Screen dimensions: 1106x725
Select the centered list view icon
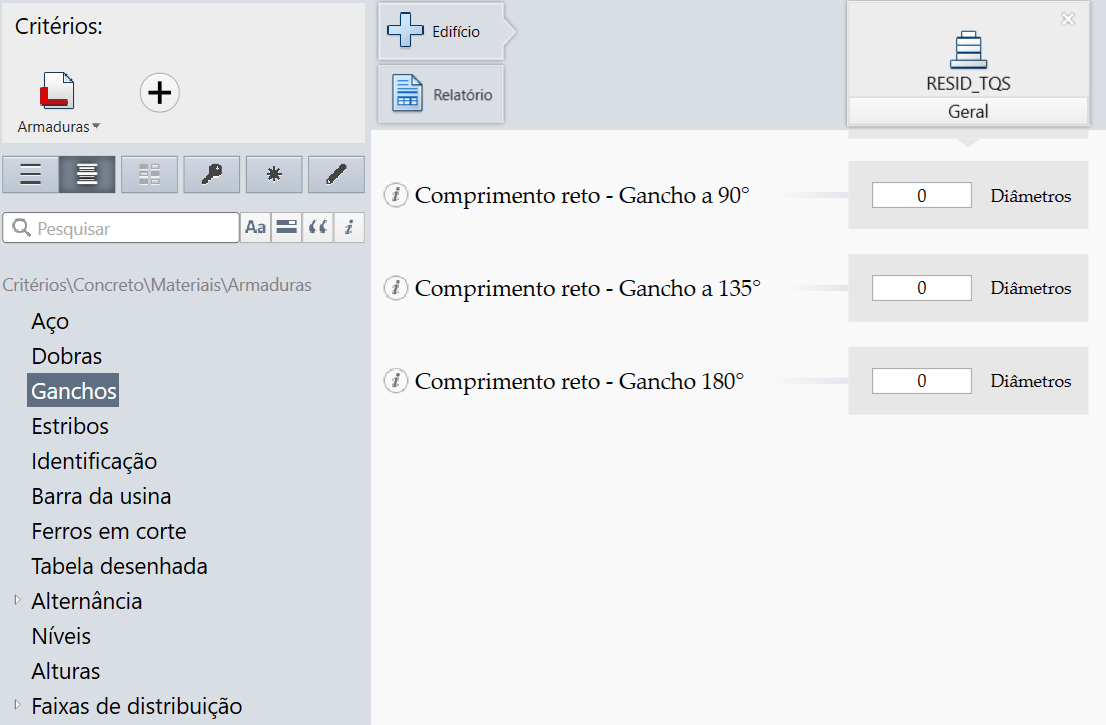tap(87, 174)
